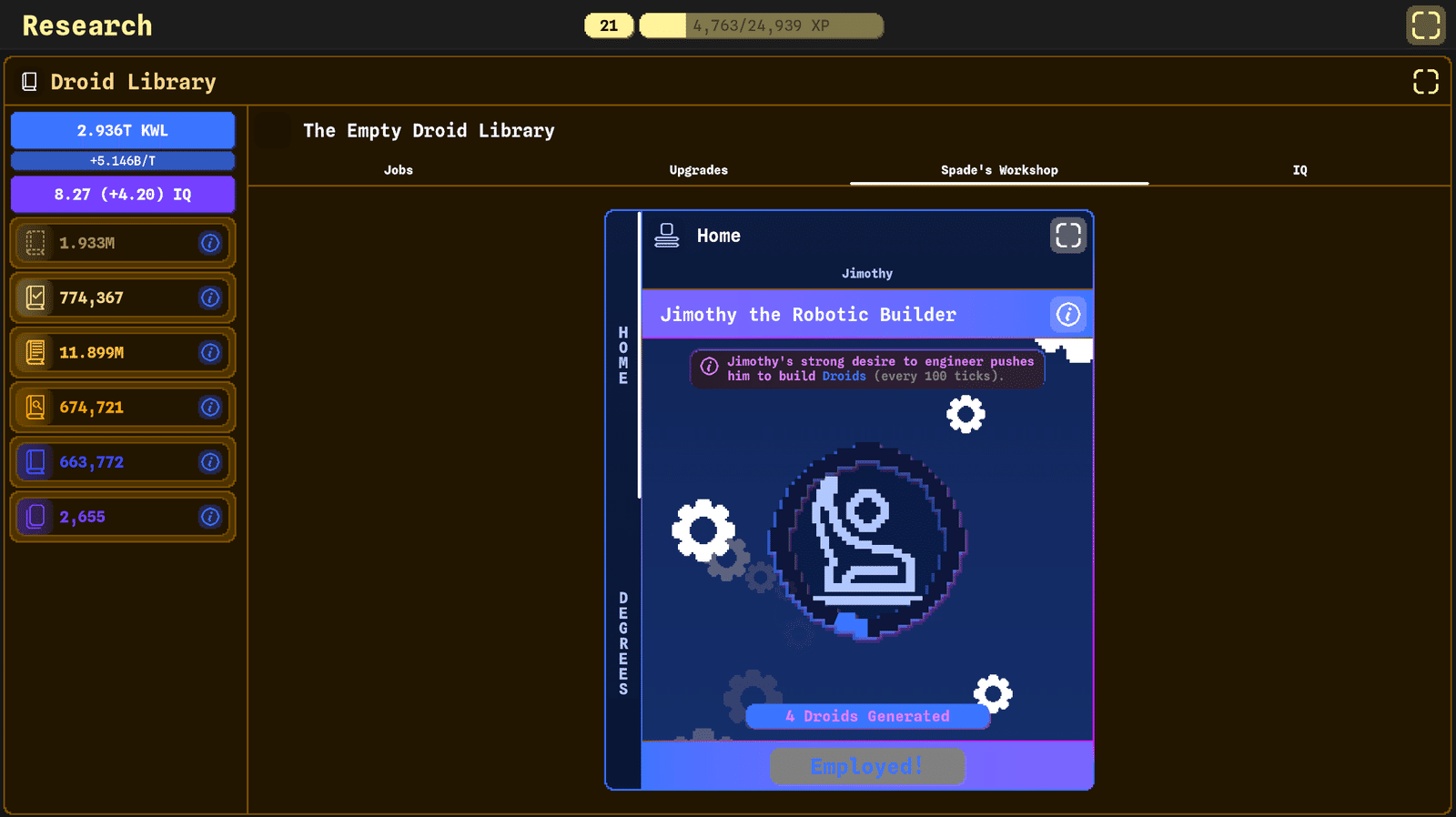Click the blue Droids link in the description

(x=844, y=376)
